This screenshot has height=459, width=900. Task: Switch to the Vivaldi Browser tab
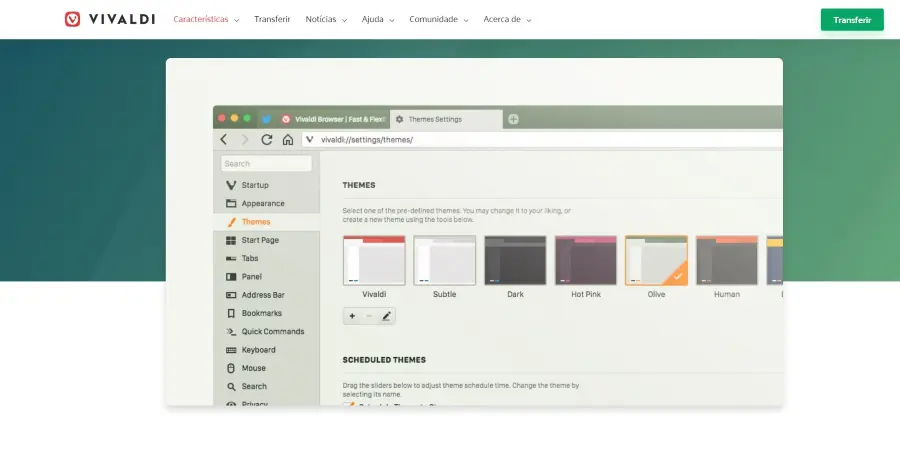point(333,119)
